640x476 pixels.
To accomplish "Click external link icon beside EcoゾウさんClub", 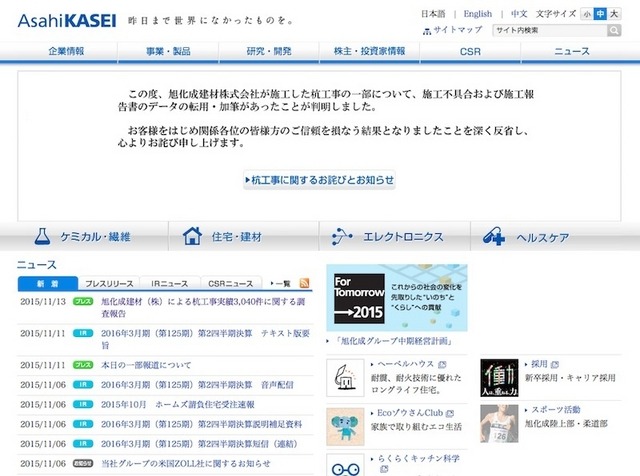I will coord(450,414).
